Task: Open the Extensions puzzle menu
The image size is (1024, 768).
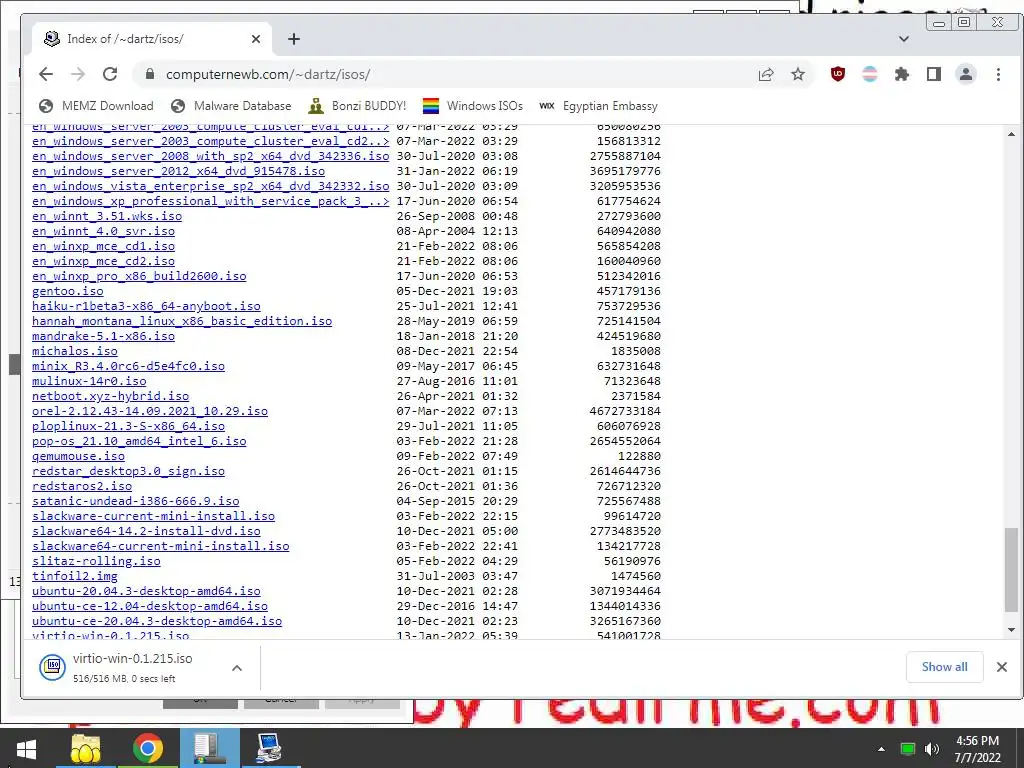Action: coord(902,74)
